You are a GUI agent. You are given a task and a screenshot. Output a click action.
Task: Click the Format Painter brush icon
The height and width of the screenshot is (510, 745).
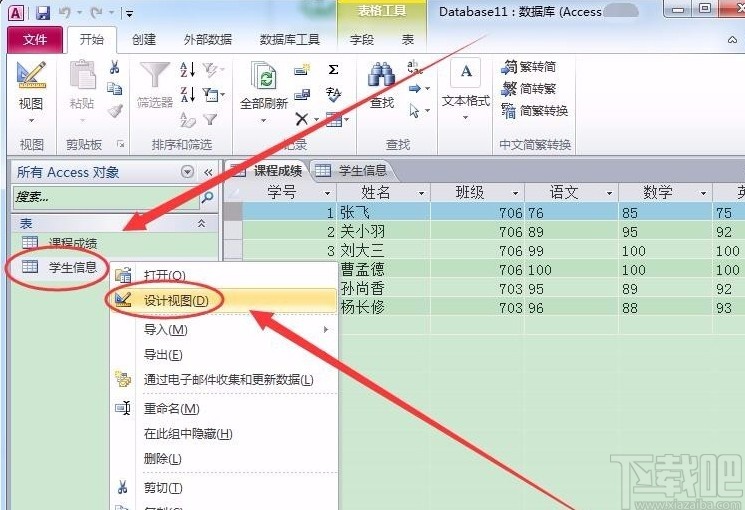coord(115,110)
